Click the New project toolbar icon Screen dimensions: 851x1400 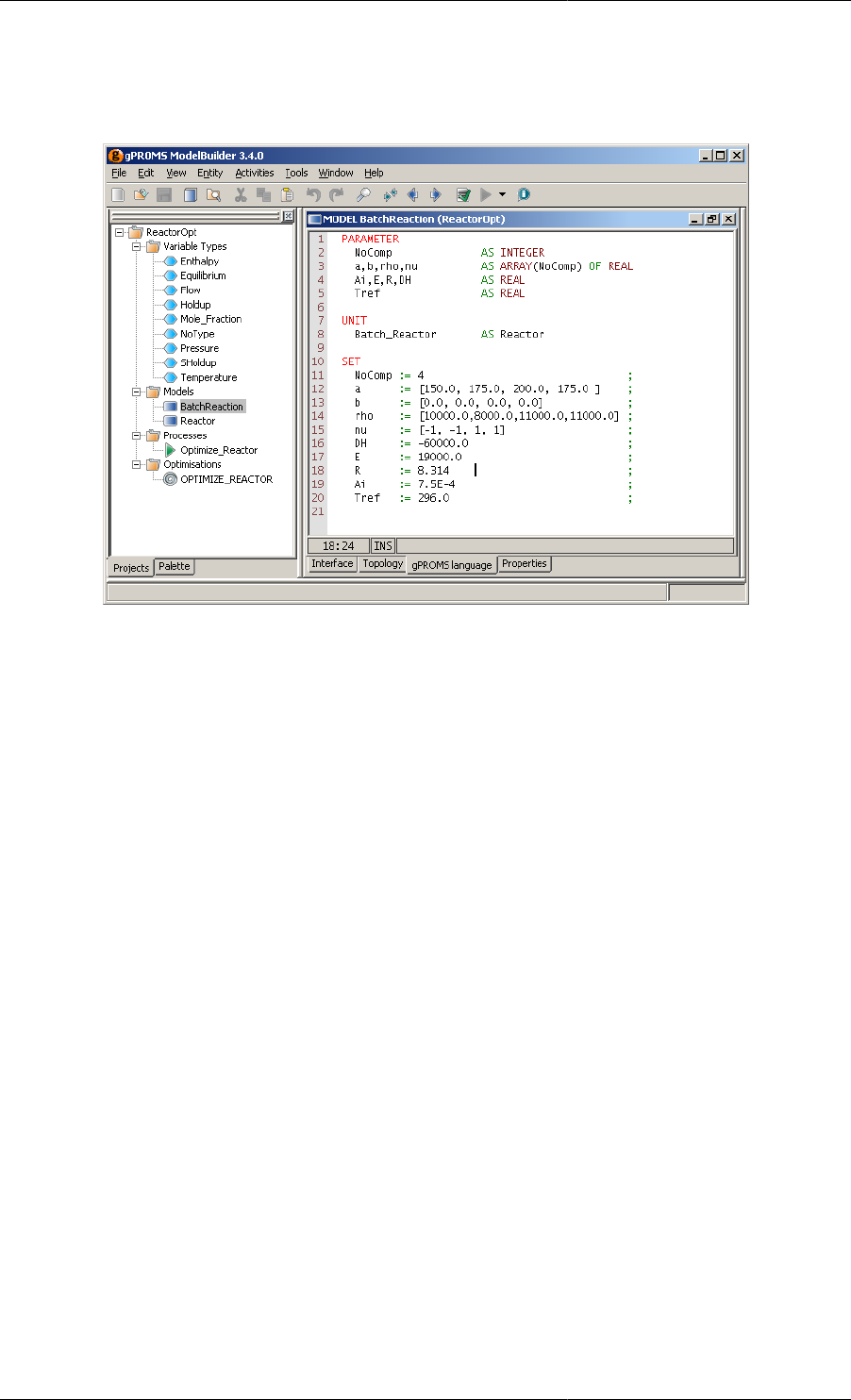tap(118, 194)
